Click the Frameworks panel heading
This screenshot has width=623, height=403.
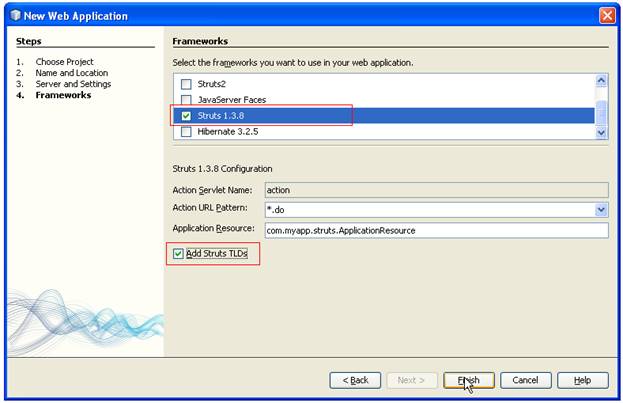pos(200,41)
